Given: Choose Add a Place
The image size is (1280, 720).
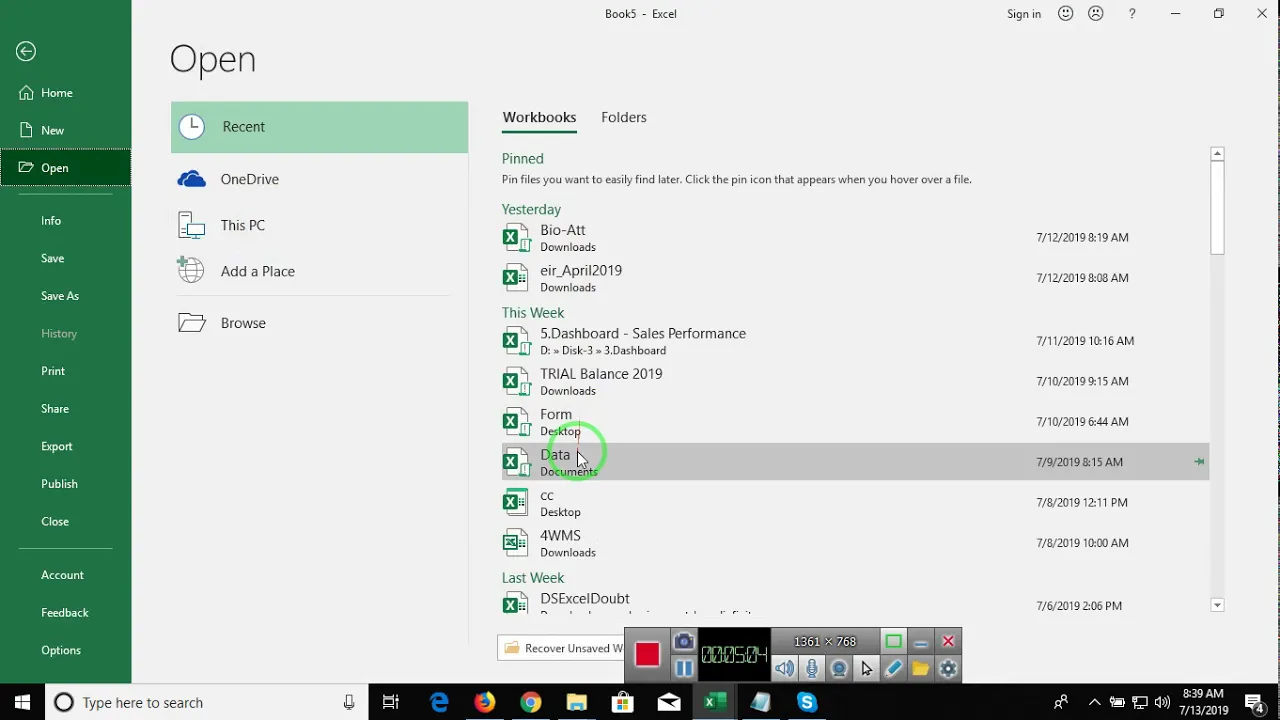Looking at the screenshot, I should coord(319,271).
